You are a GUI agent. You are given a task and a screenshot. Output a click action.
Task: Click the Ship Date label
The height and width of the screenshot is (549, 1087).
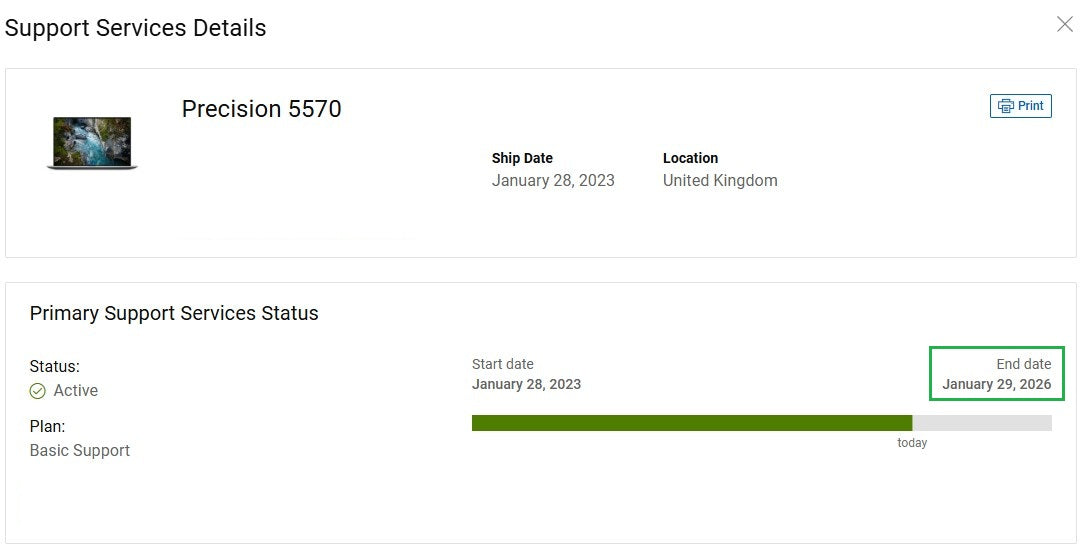[522, 158]
